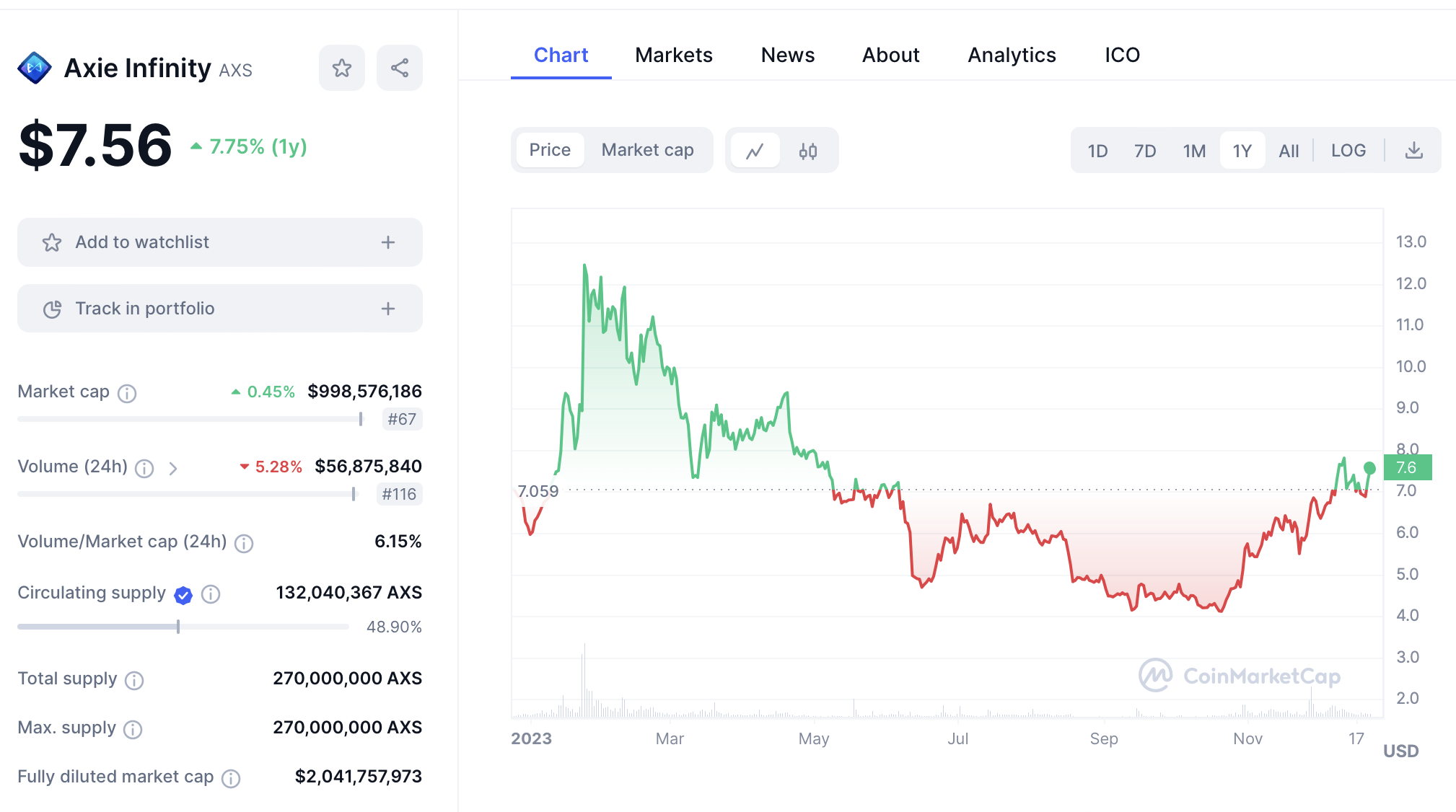Open the Markets tab
The image size is (1456, 812).
pos(673,56)
